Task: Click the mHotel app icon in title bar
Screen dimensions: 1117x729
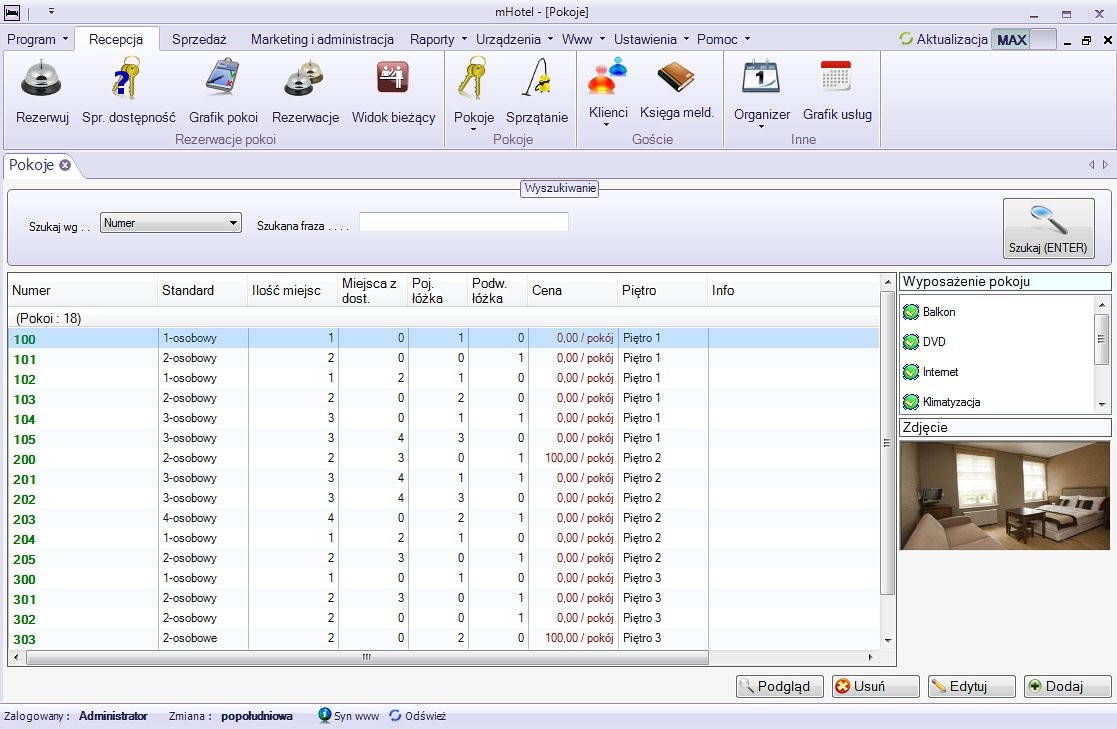Action: point(11,11)
